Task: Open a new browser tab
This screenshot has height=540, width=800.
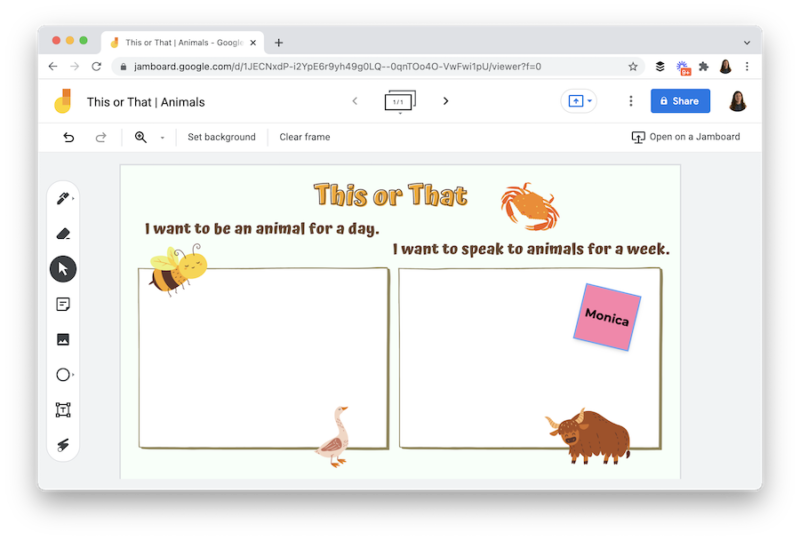Action: point(279,43)
